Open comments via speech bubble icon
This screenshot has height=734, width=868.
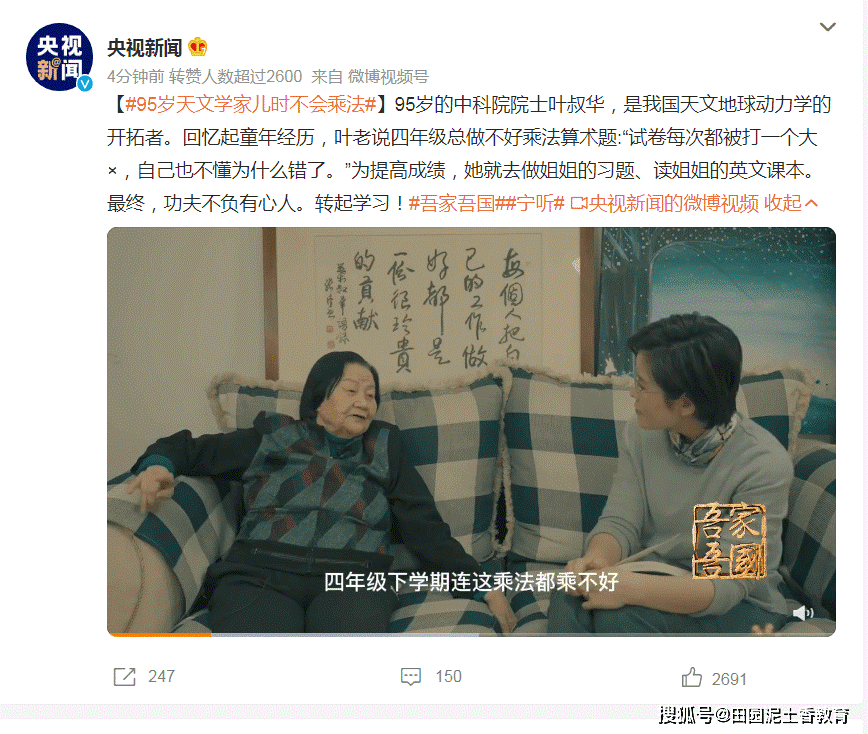(x=411, y=676)
